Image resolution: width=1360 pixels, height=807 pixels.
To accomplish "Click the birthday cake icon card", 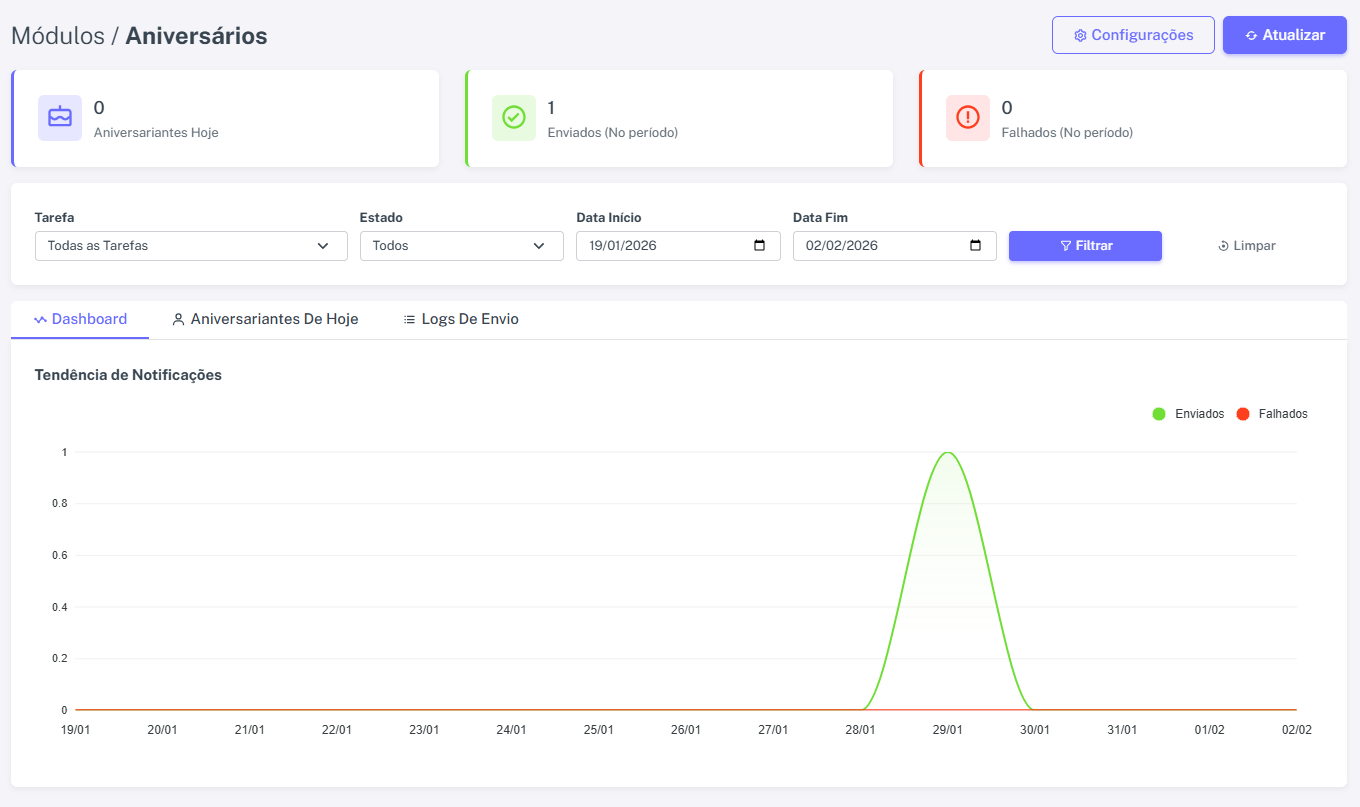I will (x=60, y=118).
